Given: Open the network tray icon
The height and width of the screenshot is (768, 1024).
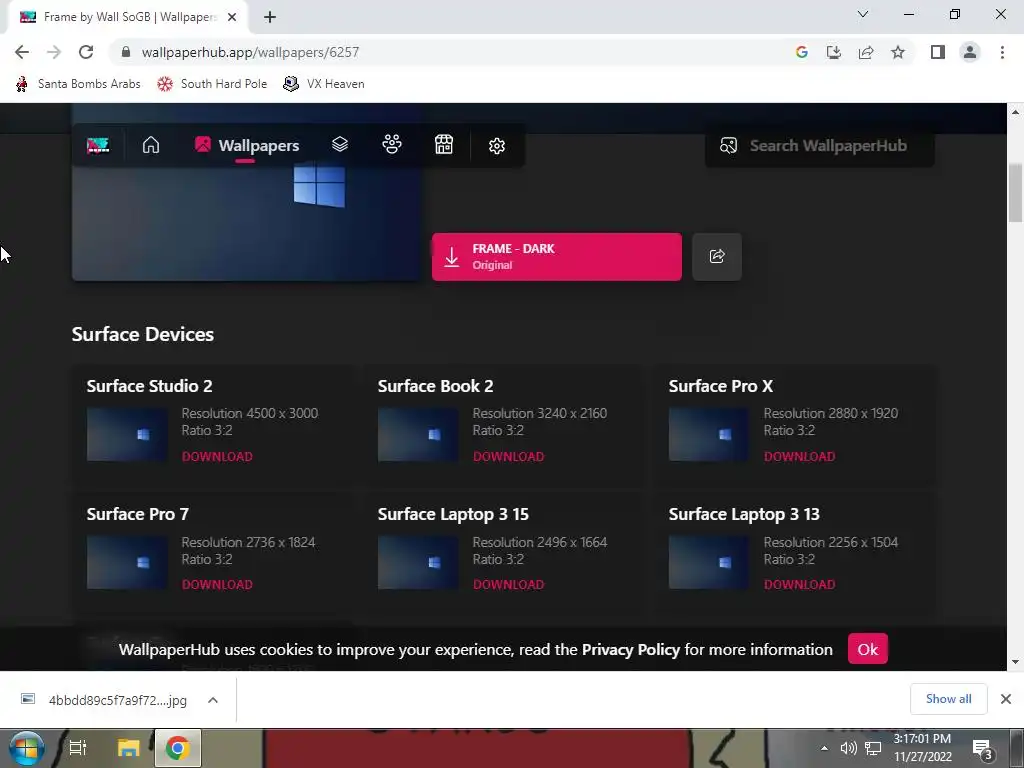Looking at the screenshot, I should [x=873, y=748].
